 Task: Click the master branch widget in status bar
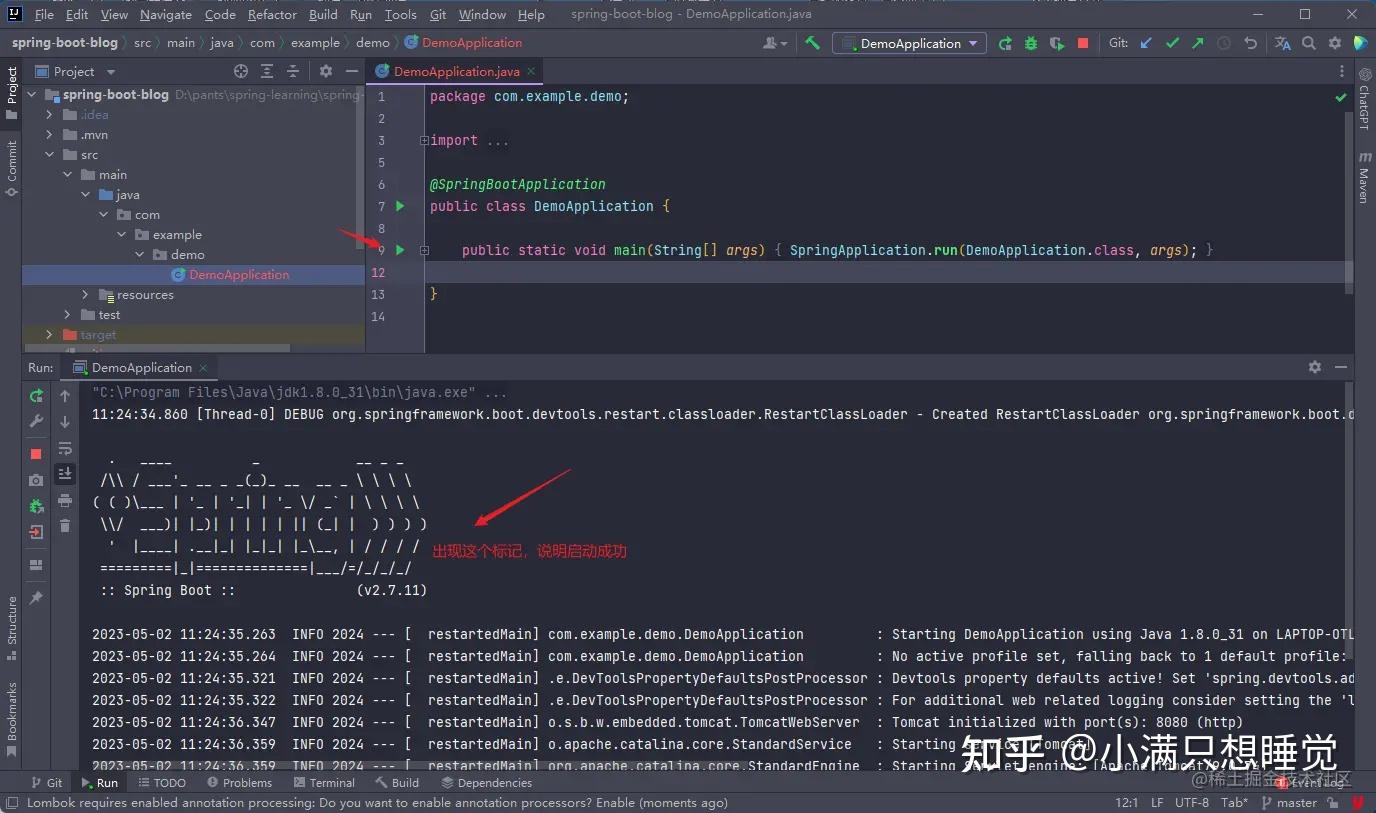click(1289, 802)
